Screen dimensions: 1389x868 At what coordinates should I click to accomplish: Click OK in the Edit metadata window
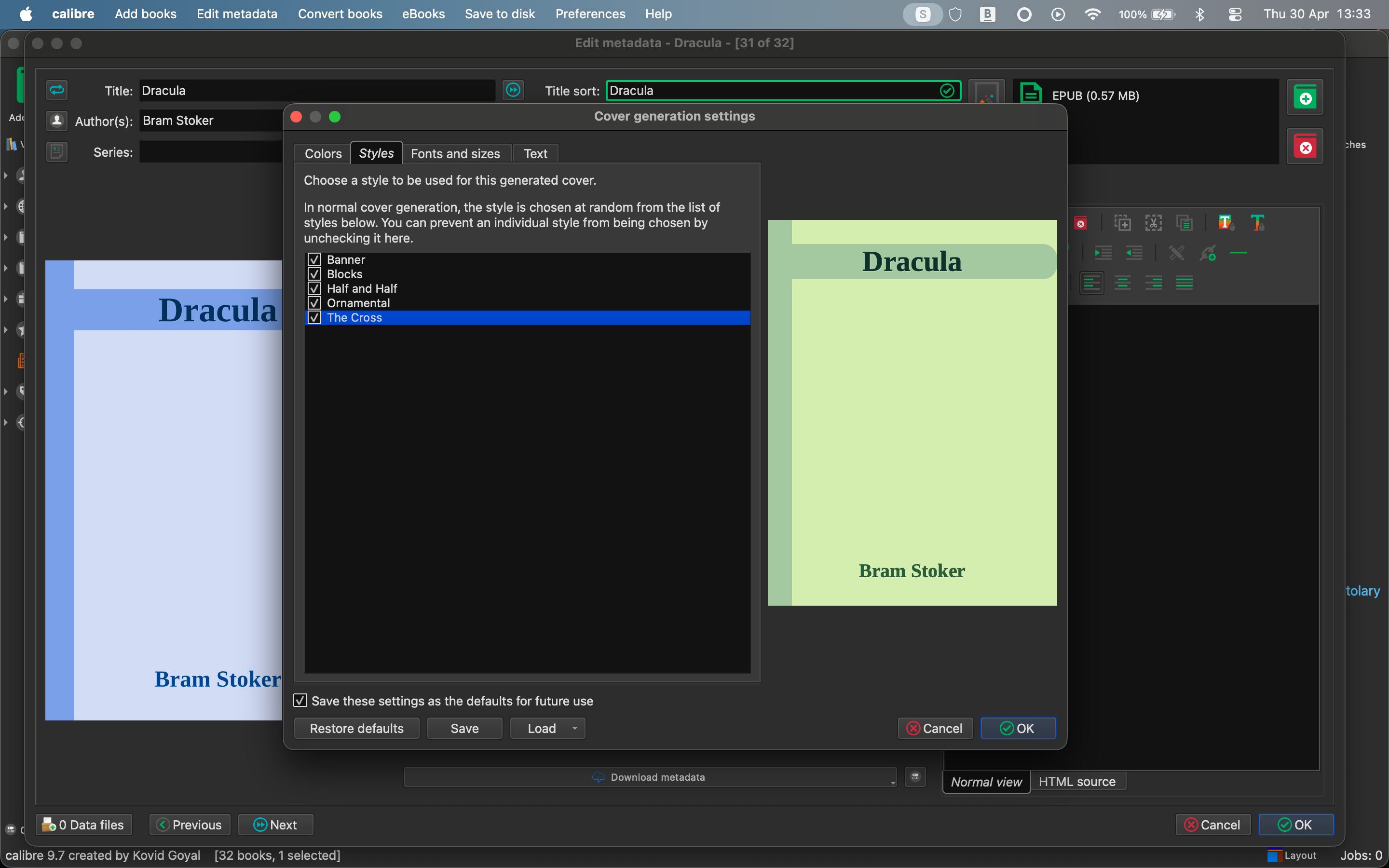pos(1295,825)
